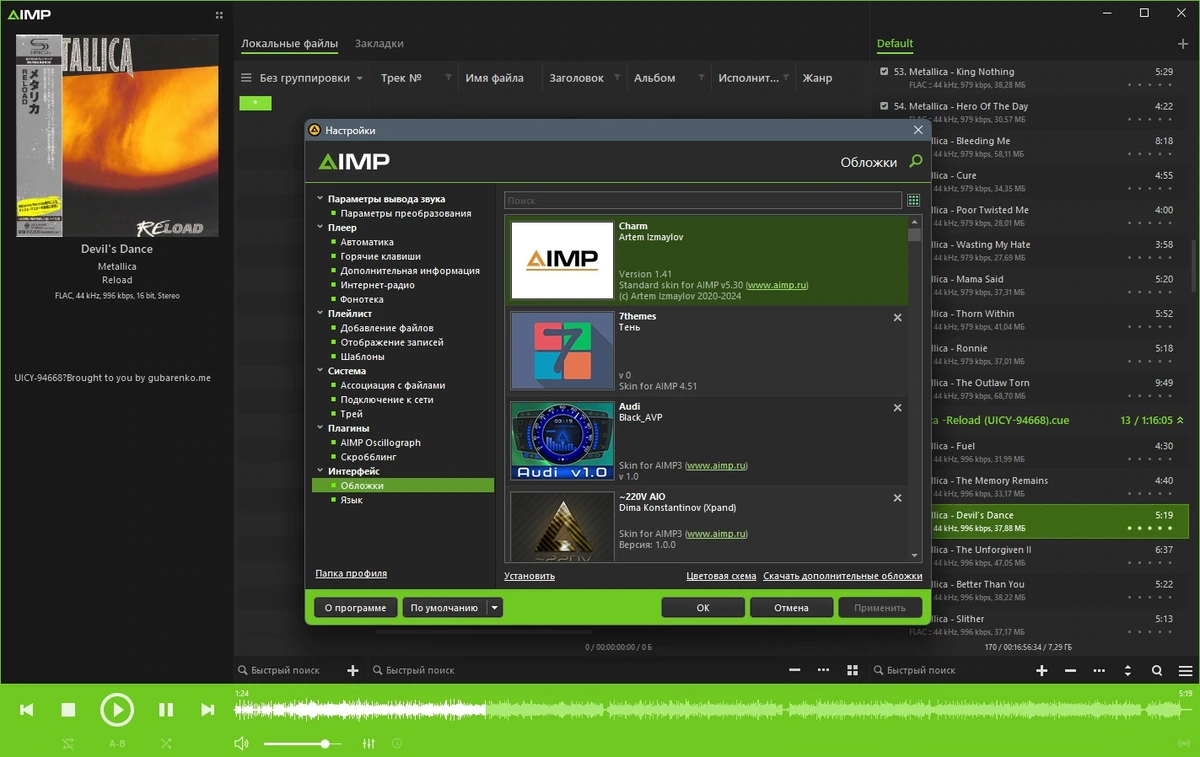
Task: Click the compact-mode dots icon near AIMP logo
Action: click(219, 15)
